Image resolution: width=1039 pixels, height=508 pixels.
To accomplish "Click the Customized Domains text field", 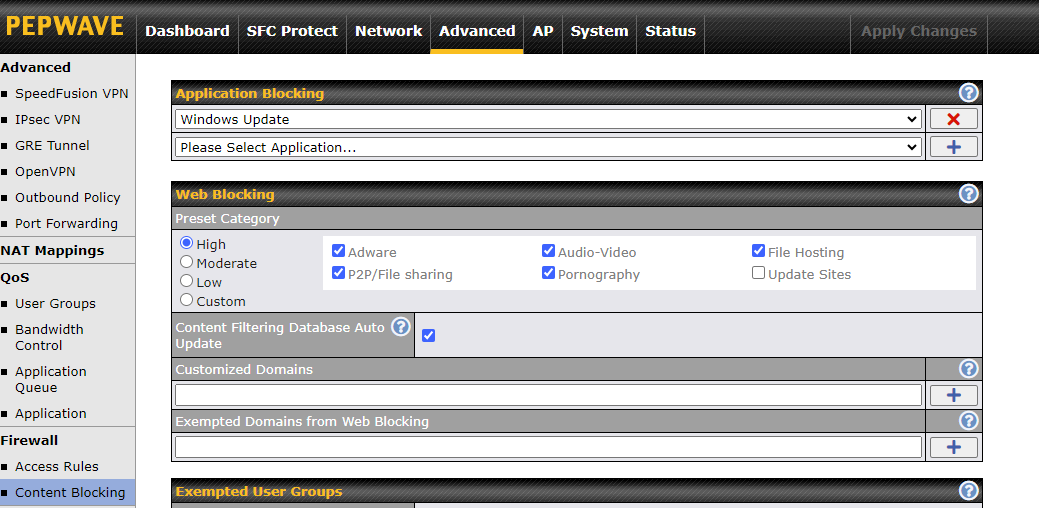I will pos(547,395).
